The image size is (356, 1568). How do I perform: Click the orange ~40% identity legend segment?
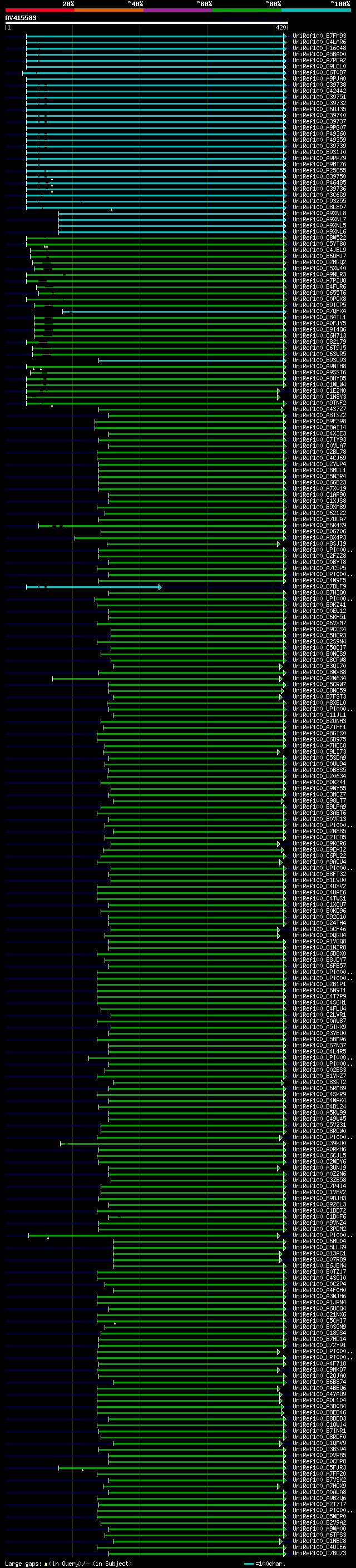point(109,10)
